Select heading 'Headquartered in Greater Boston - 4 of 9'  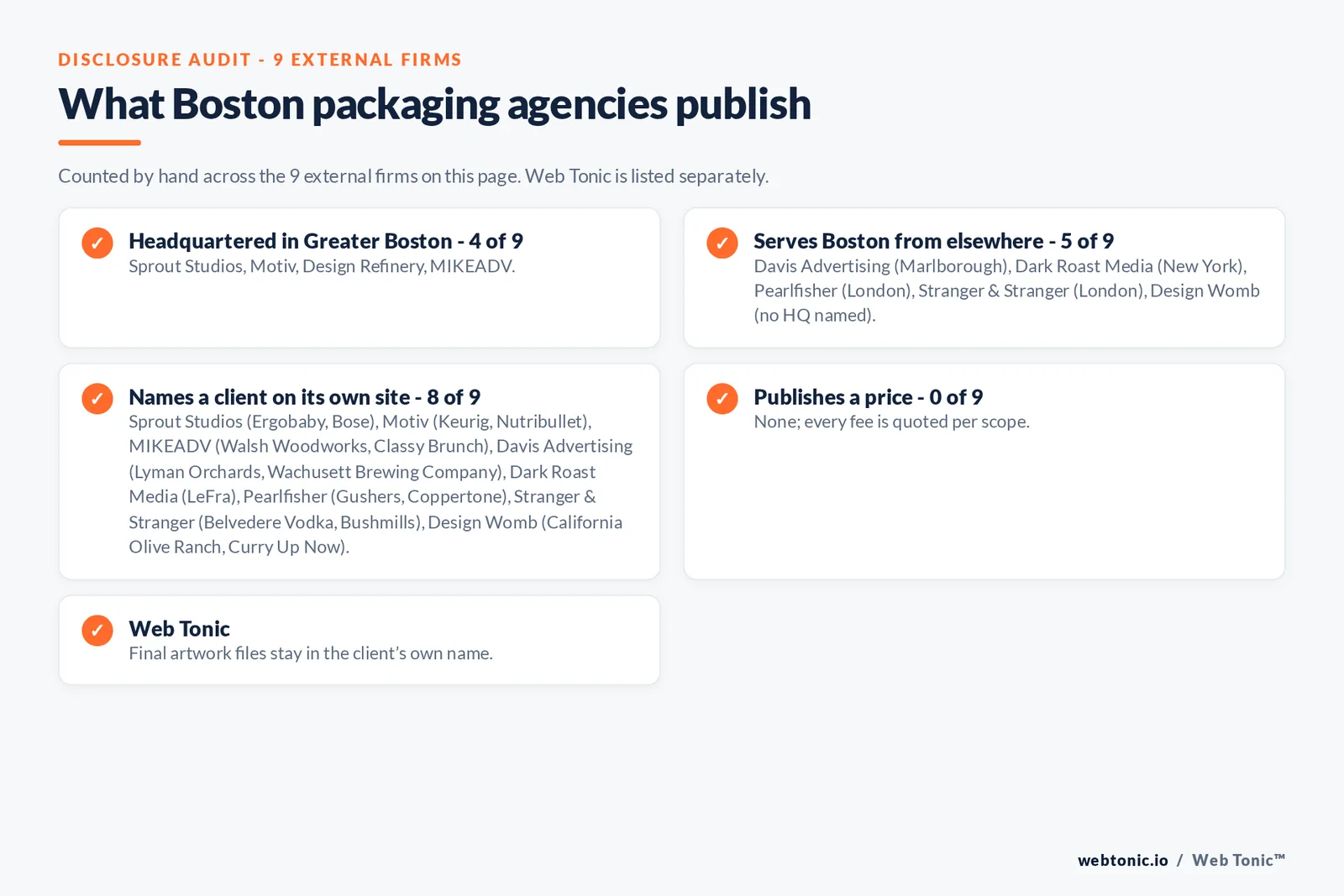coord(326,241)
